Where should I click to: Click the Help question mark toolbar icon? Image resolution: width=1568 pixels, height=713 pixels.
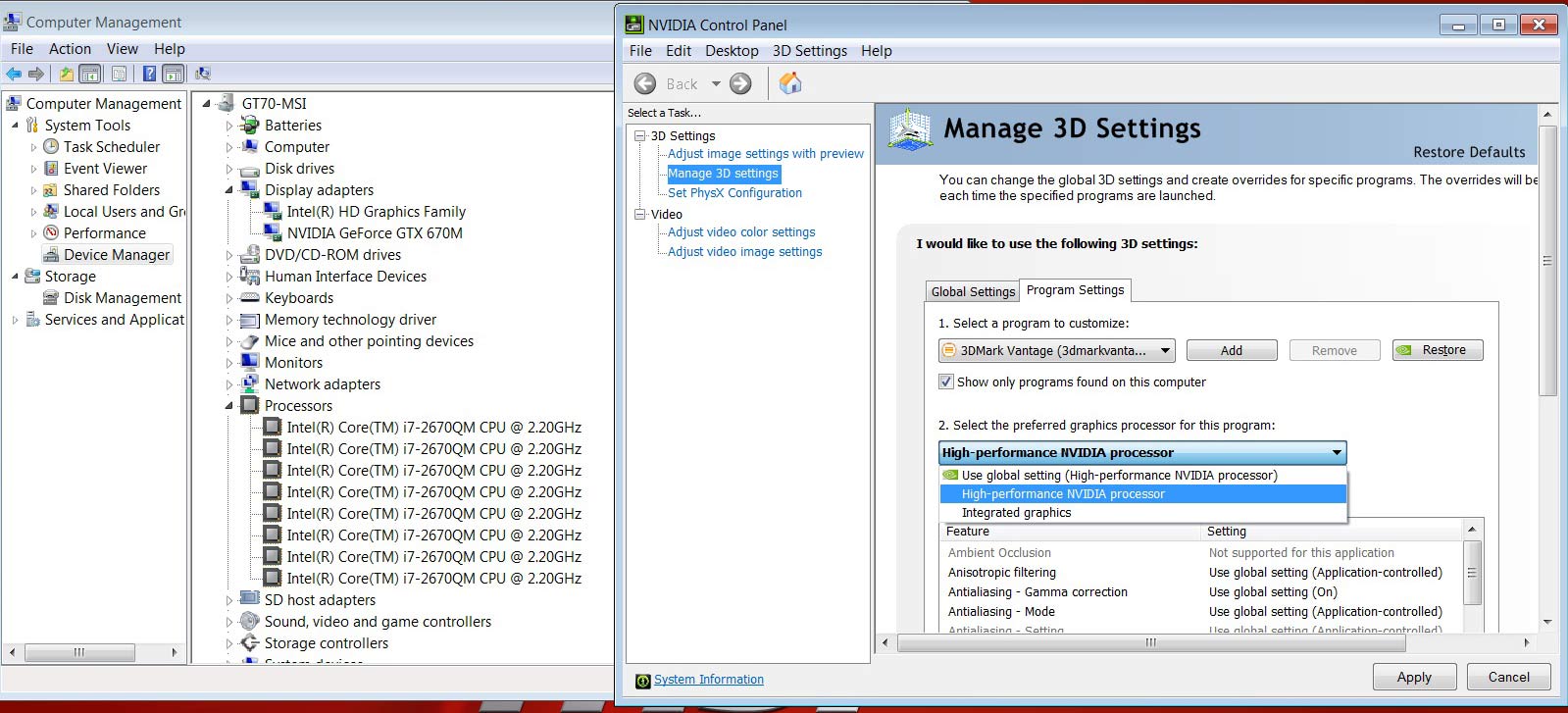click(x=149, y=74)
